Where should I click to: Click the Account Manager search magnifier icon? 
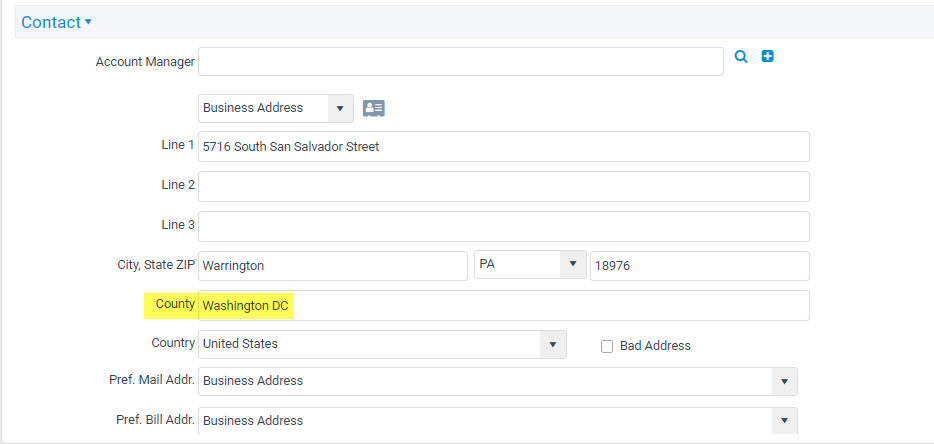[x=740, y=57]
